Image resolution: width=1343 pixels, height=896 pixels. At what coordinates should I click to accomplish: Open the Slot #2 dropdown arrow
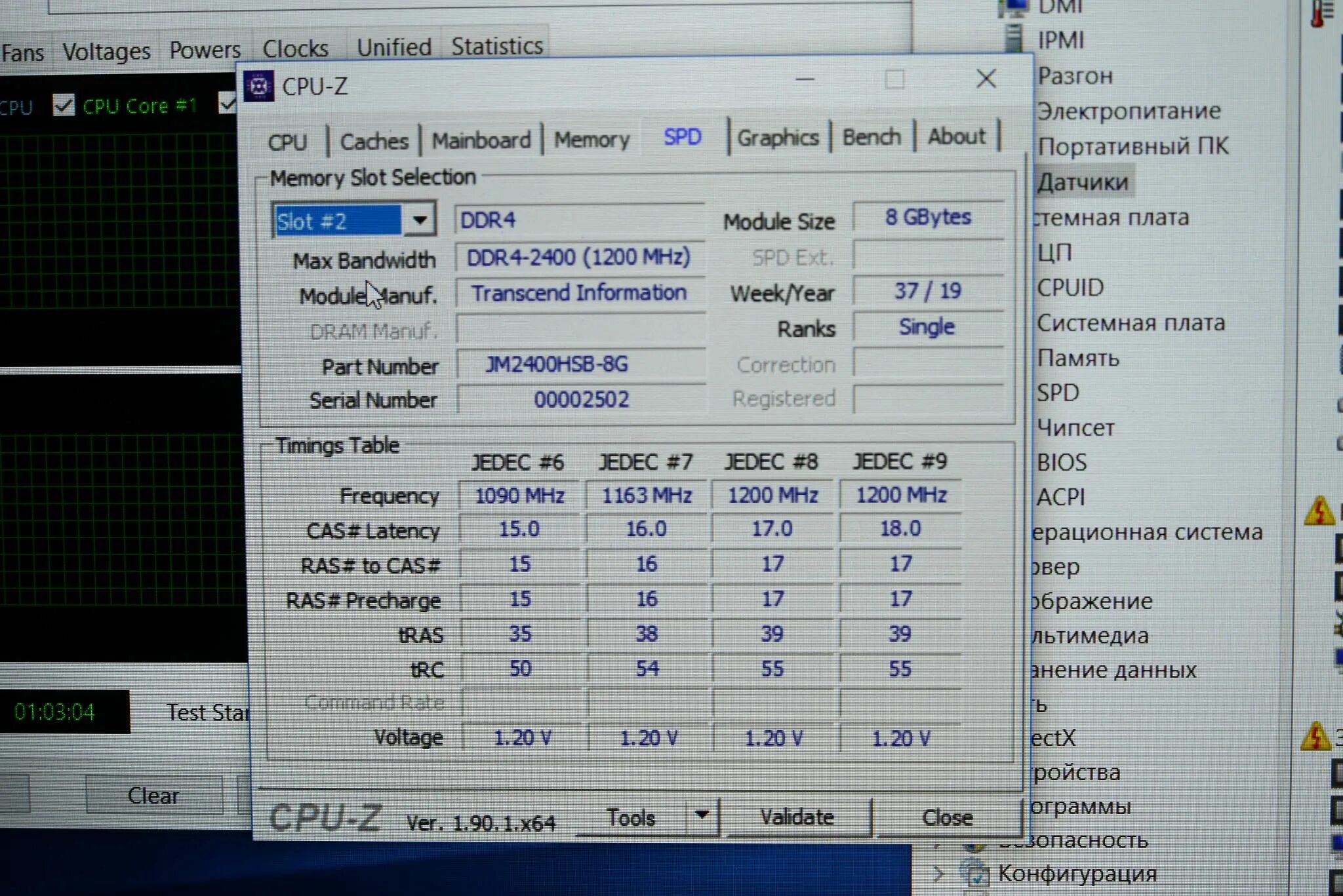(x=420, y=220)
